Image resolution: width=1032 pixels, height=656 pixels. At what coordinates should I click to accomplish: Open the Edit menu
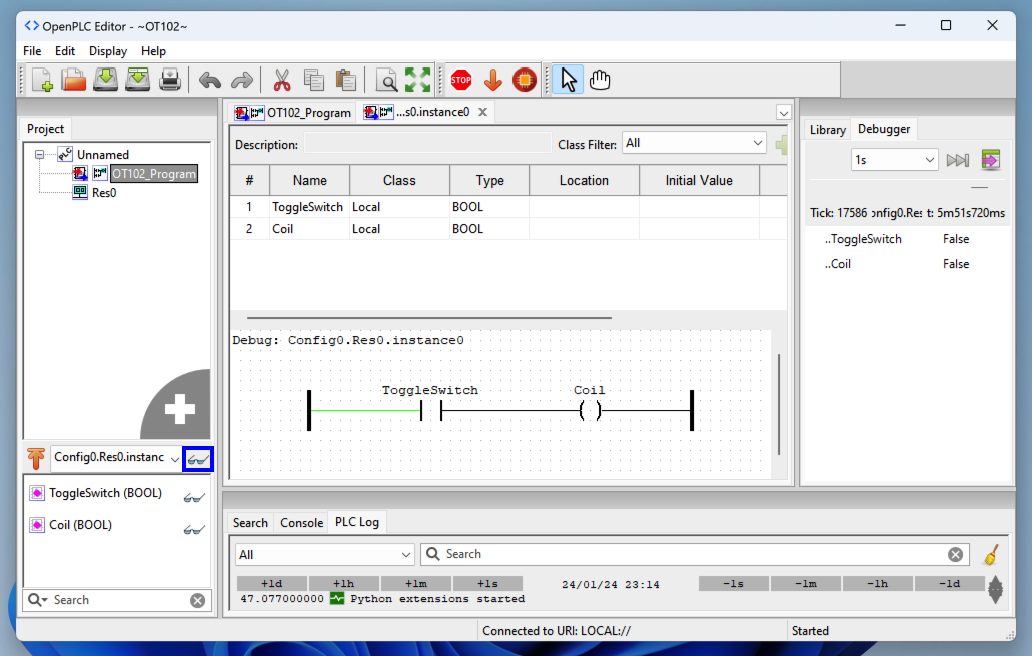64,51
